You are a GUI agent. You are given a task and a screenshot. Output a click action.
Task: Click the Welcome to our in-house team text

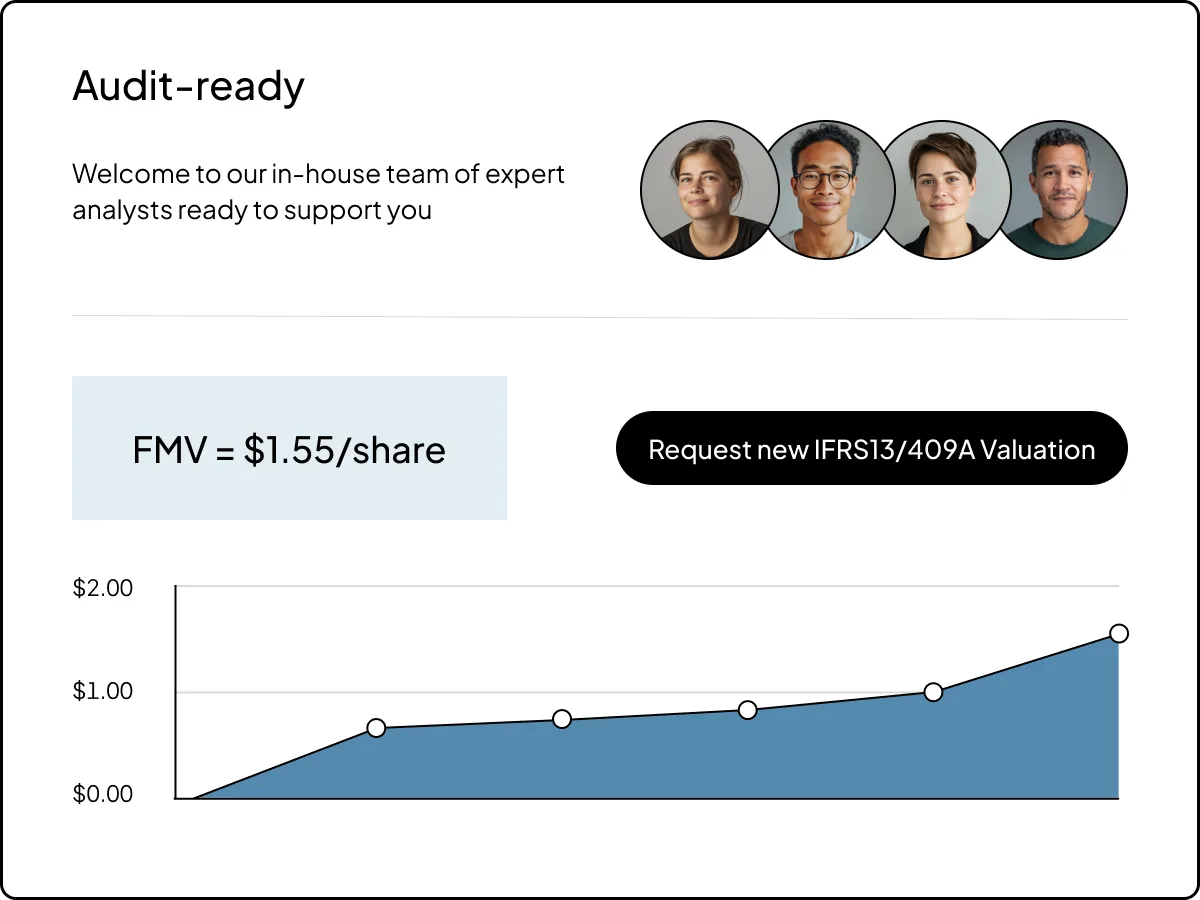[x=318, y=192]
